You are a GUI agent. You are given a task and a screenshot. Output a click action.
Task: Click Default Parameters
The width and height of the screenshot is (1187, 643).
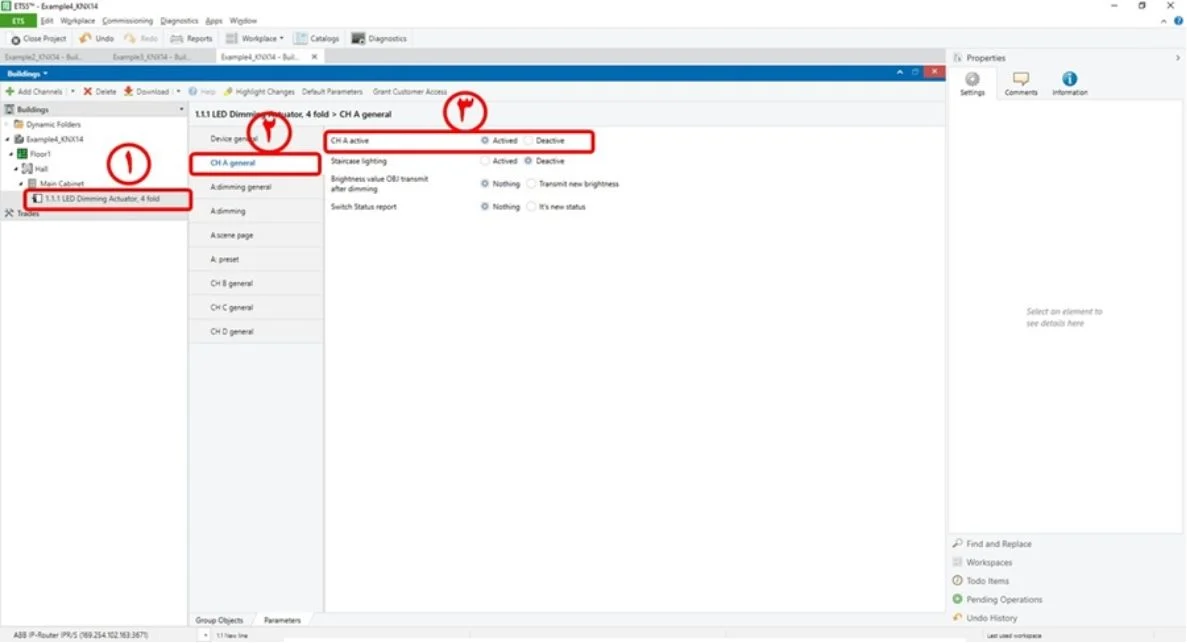[x=332, y=92]
